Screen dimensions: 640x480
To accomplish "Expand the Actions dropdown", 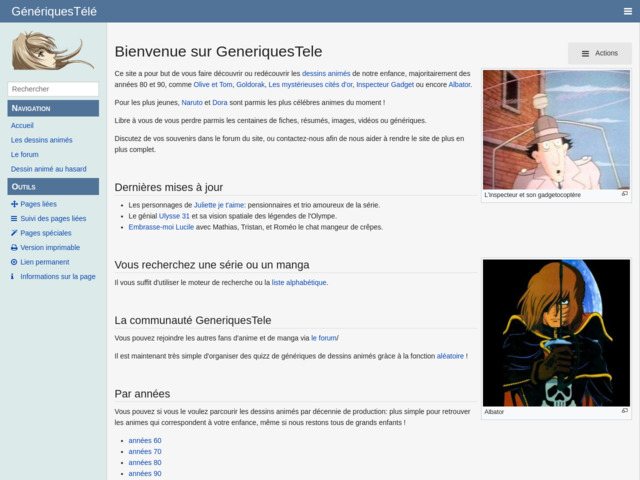I will (600, 53).
